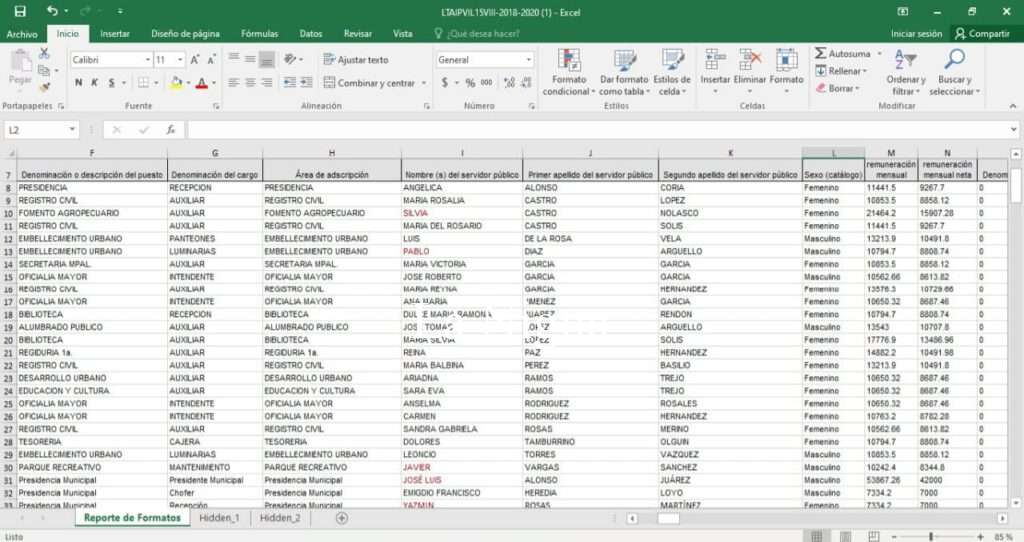1024x542 pixels.
Task: Toggle Ajustar texto wrap option
Action: 355,60
